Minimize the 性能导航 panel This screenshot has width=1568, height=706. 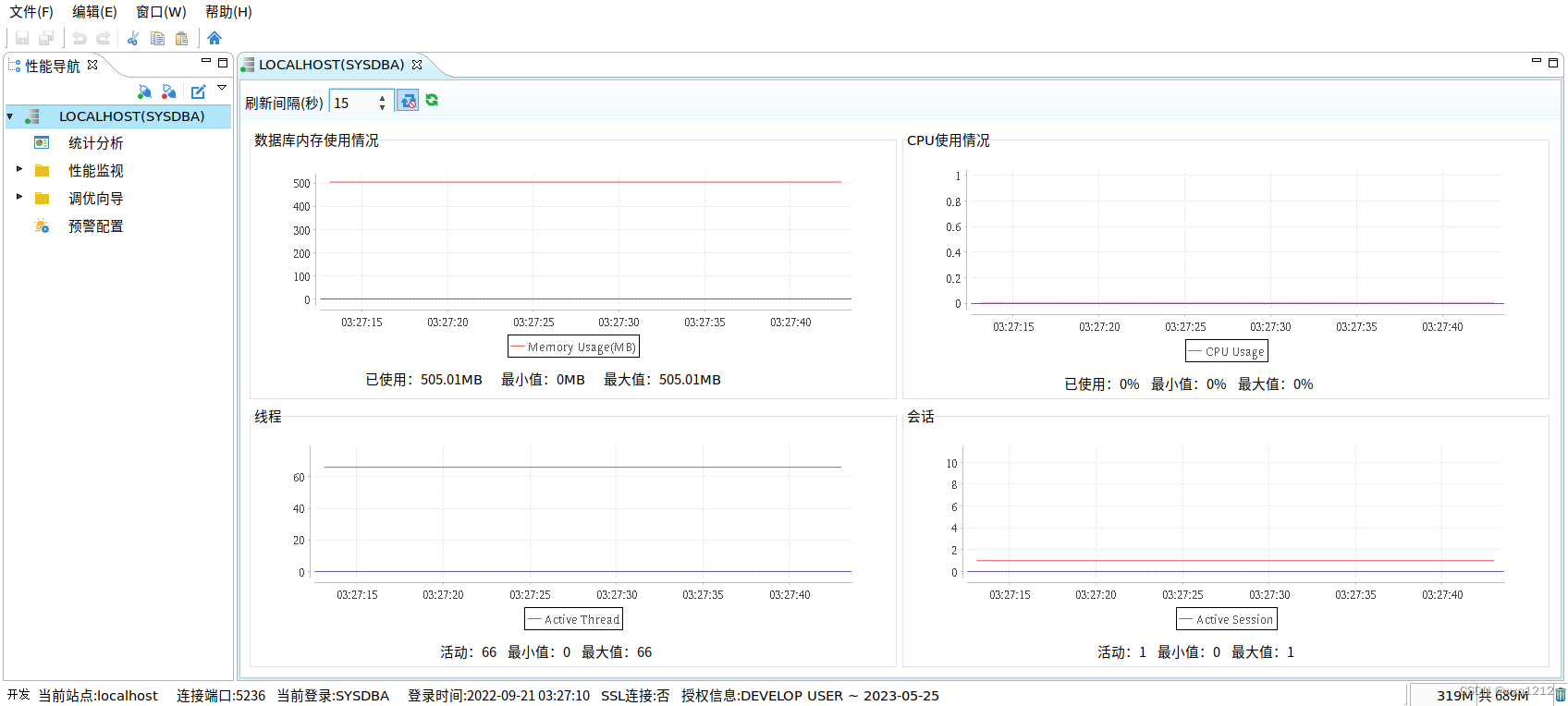(x=206, y=61)
